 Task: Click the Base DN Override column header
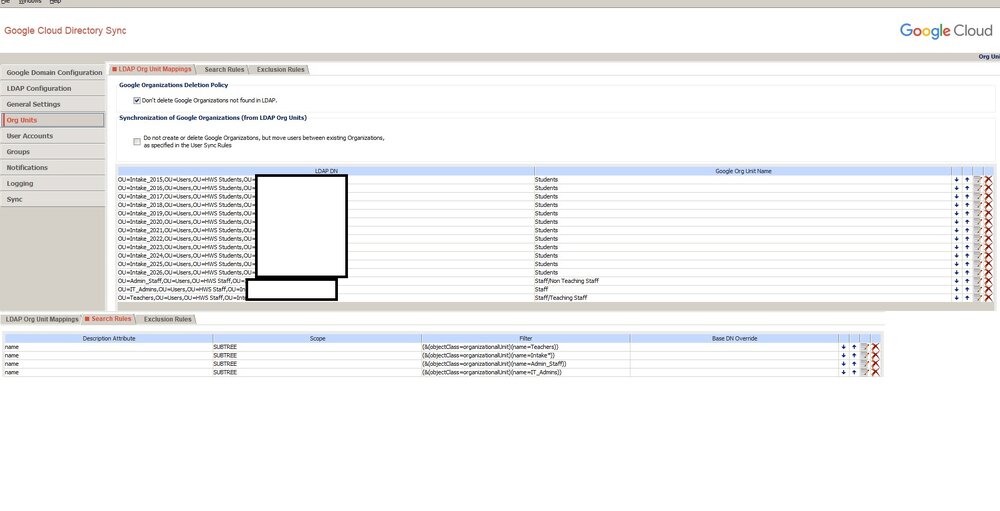click(734, 339)
